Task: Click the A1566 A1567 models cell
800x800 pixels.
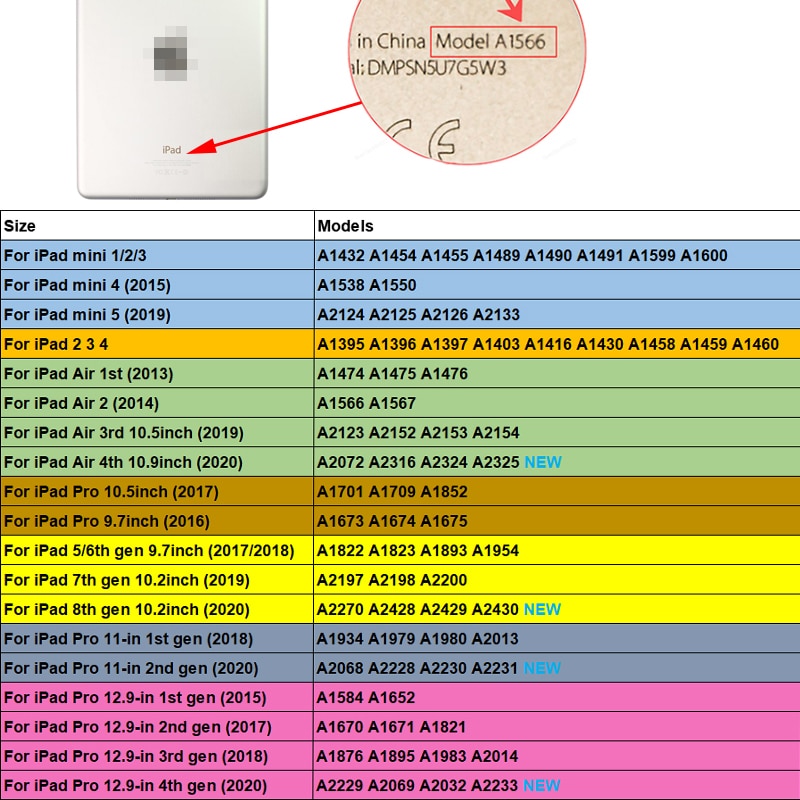Action: [x=557, y=403]
